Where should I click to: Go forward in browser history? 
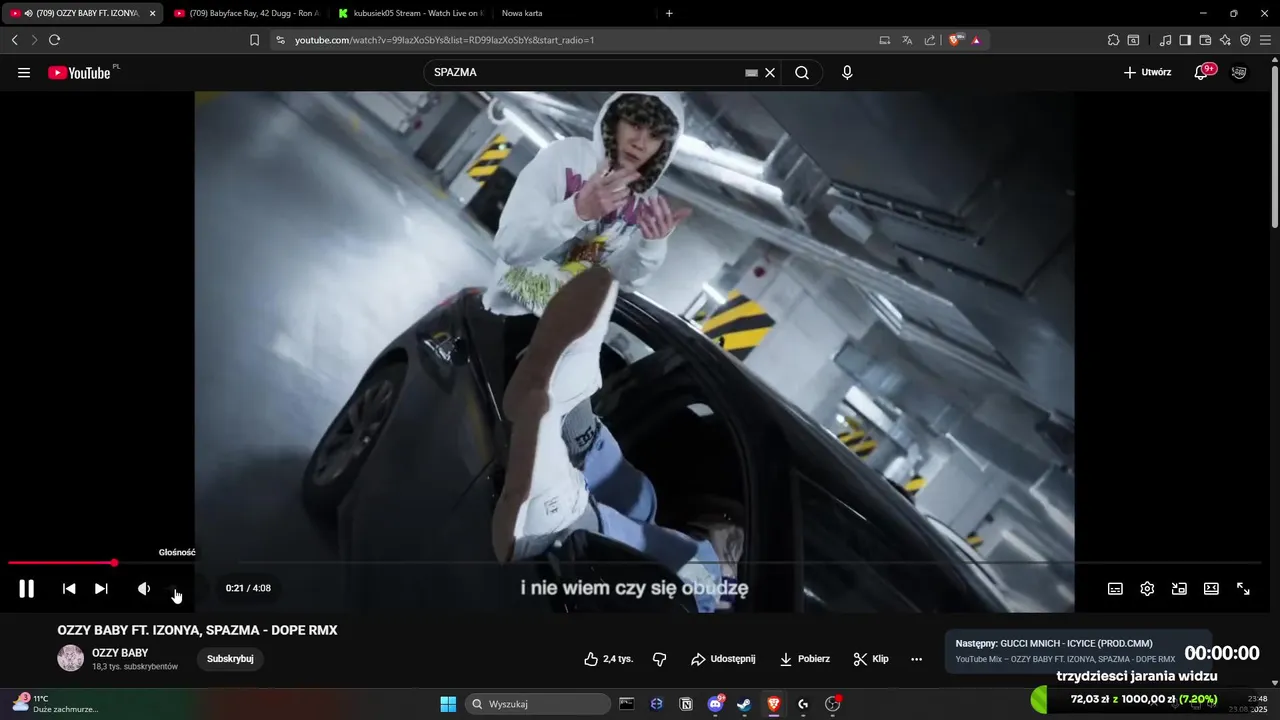pos(34,40)
